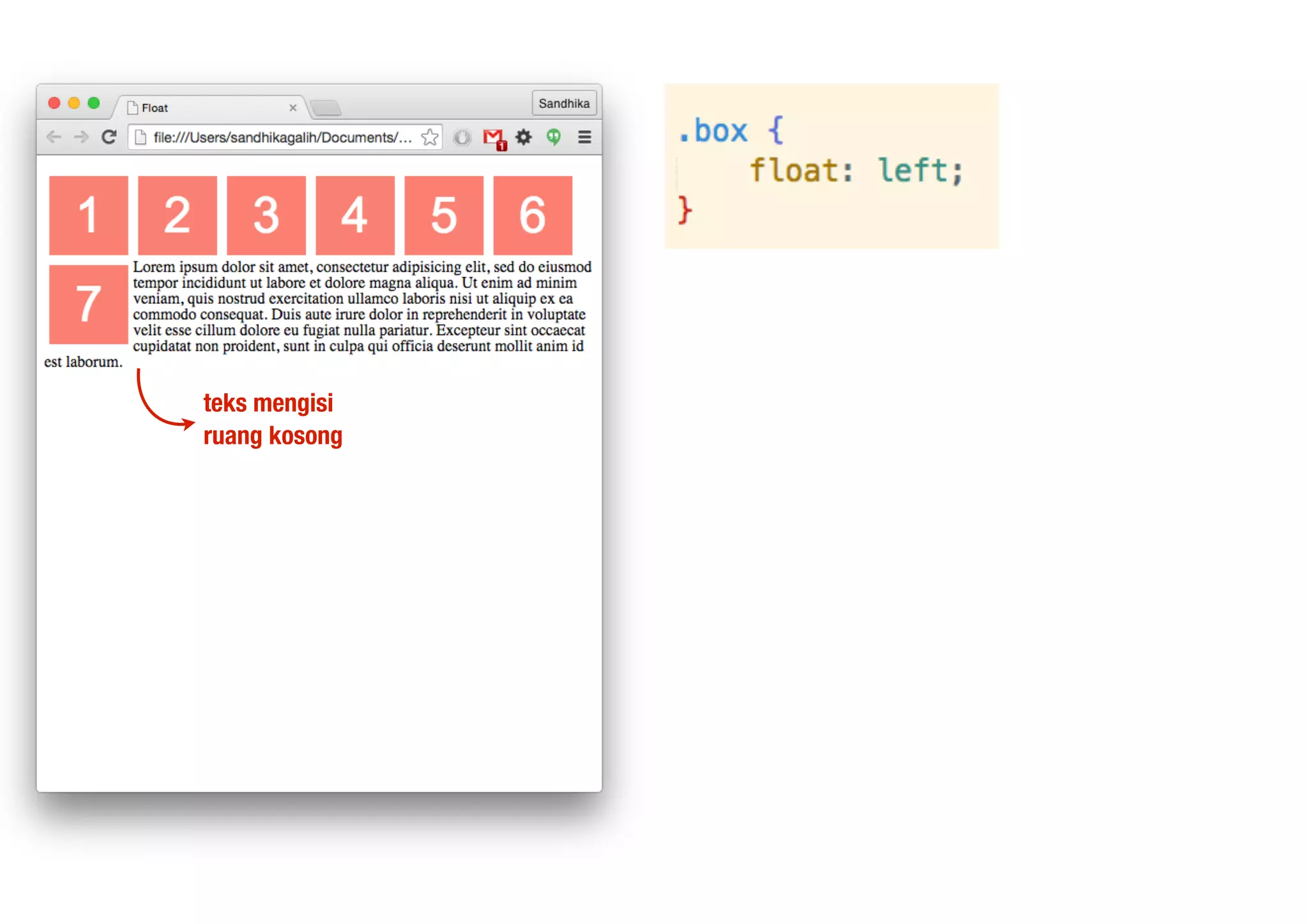Screen dimensions: 1308x924
Task: Click the Sandhika profile button
Action: [x=564, y=103]
